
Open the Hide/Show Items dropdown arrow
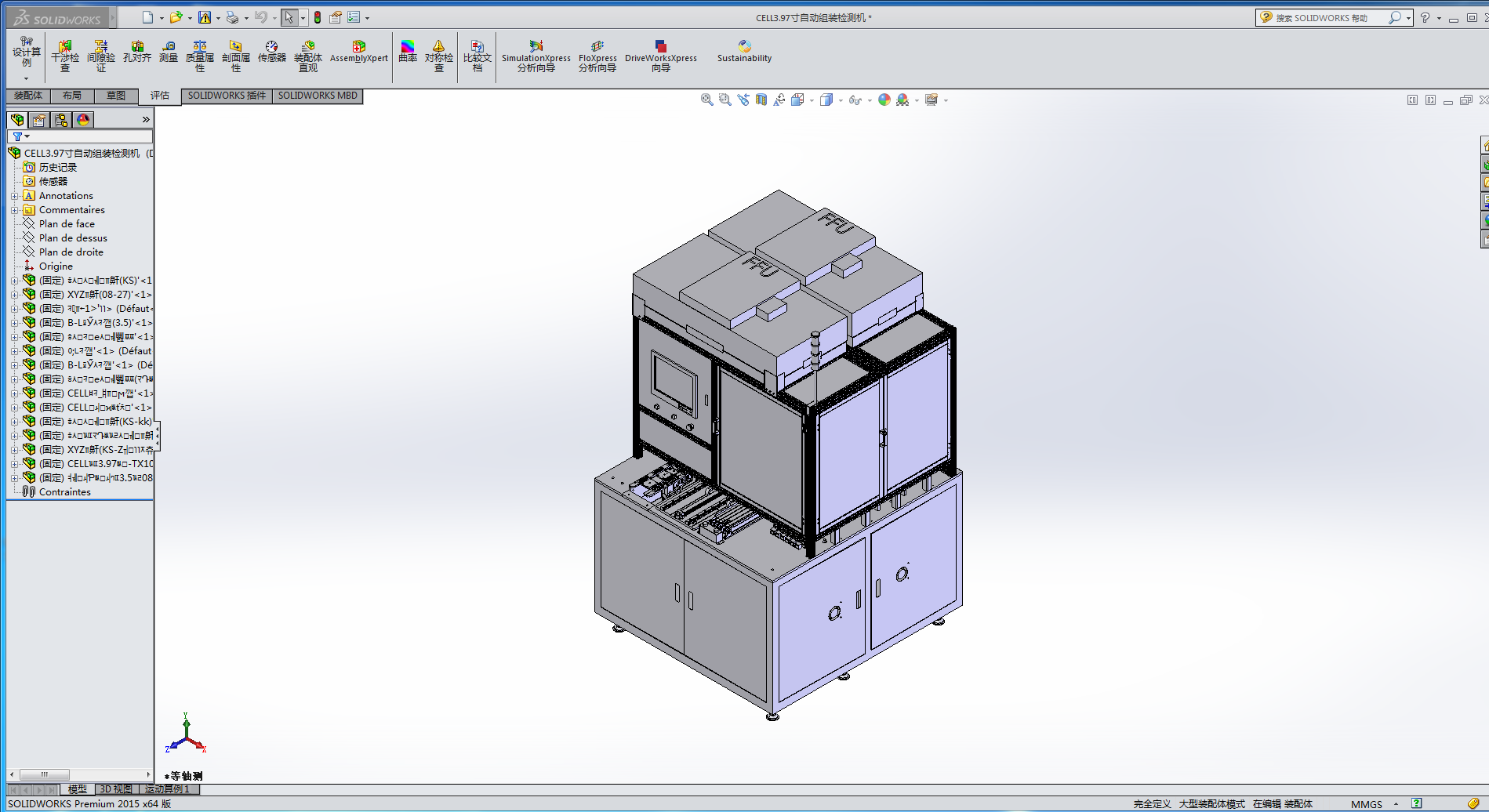(870, 100)
